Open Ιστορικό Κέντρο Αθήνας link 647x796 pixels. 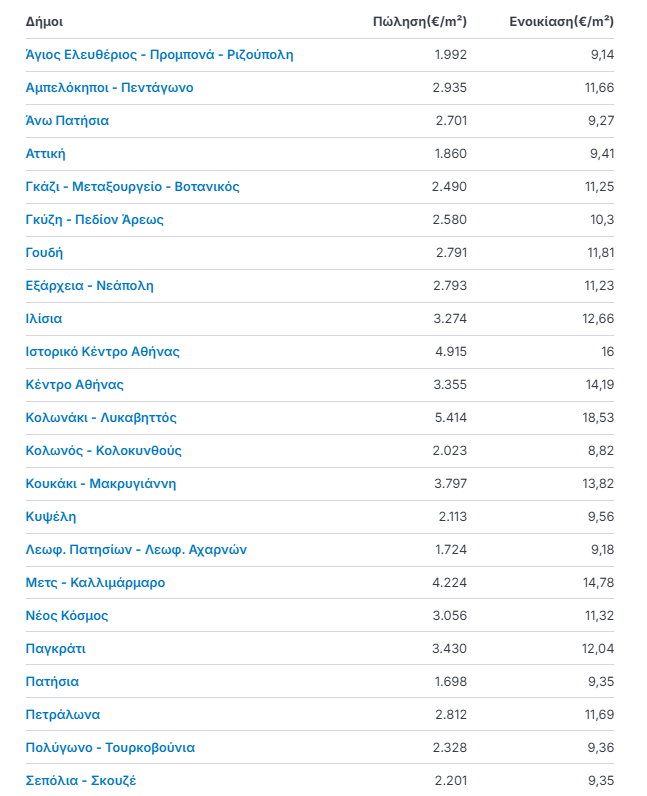(x=102, y=352)
